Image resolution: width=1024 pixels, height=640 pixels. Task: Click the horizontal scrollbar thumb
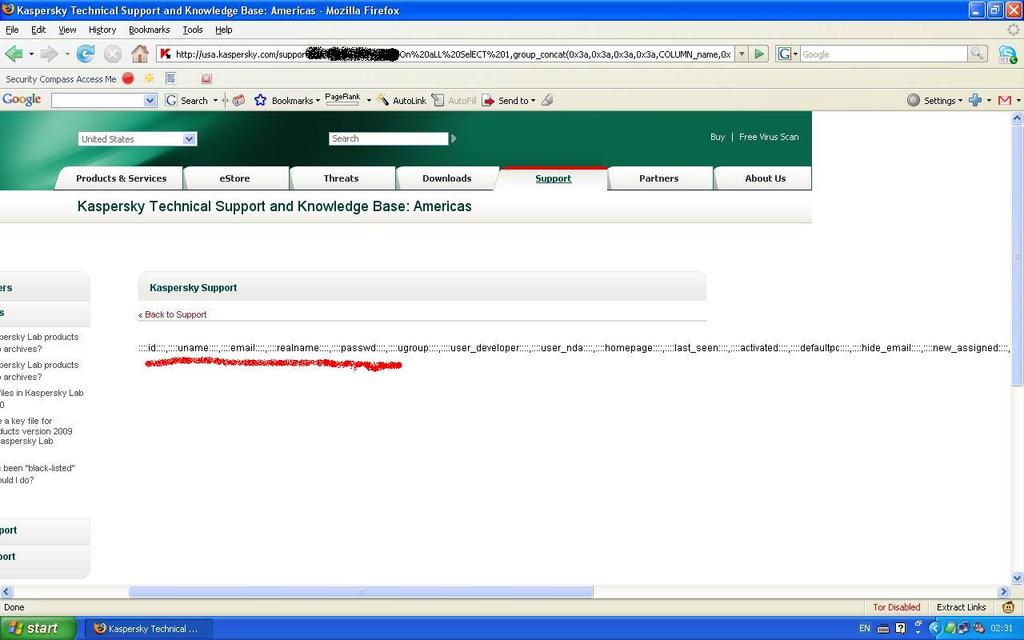tap(360, 592)
